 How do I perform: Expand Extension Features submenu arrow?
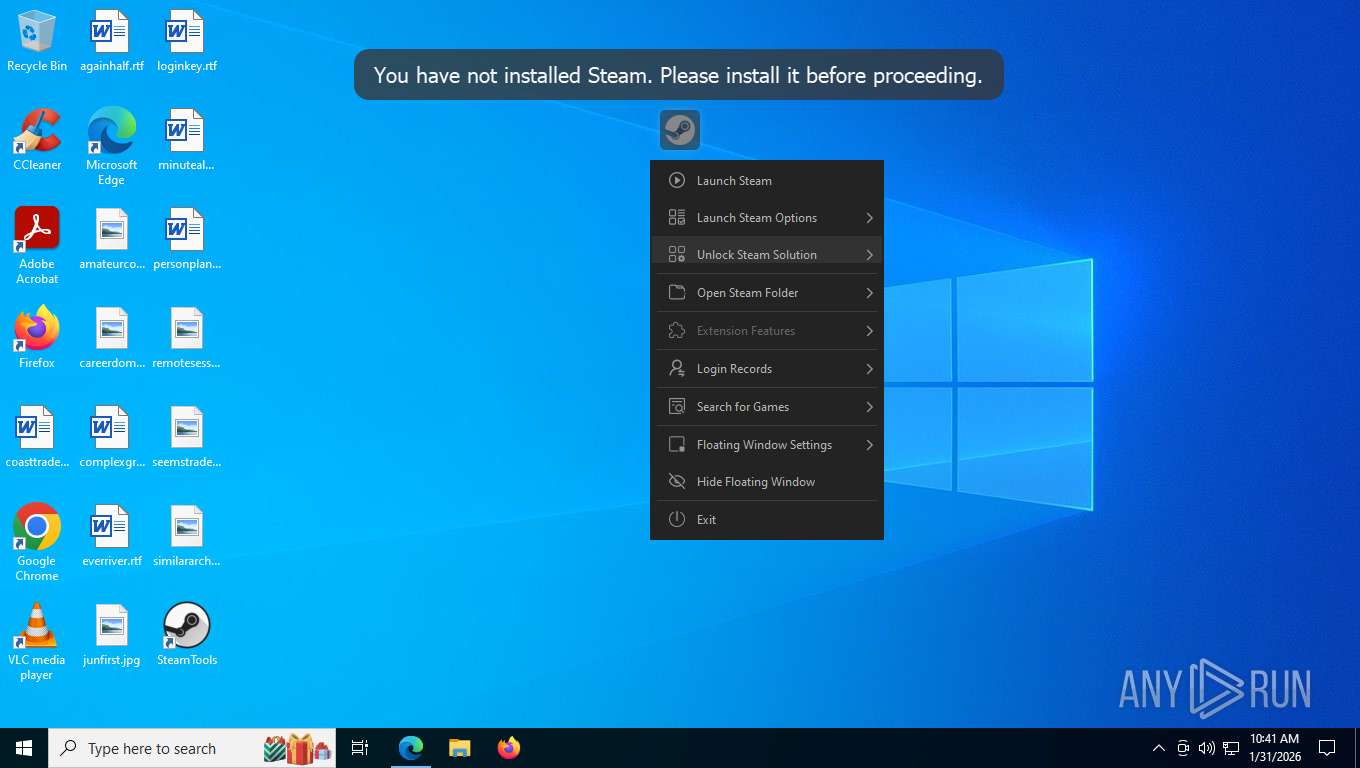(x=870, y=331)
